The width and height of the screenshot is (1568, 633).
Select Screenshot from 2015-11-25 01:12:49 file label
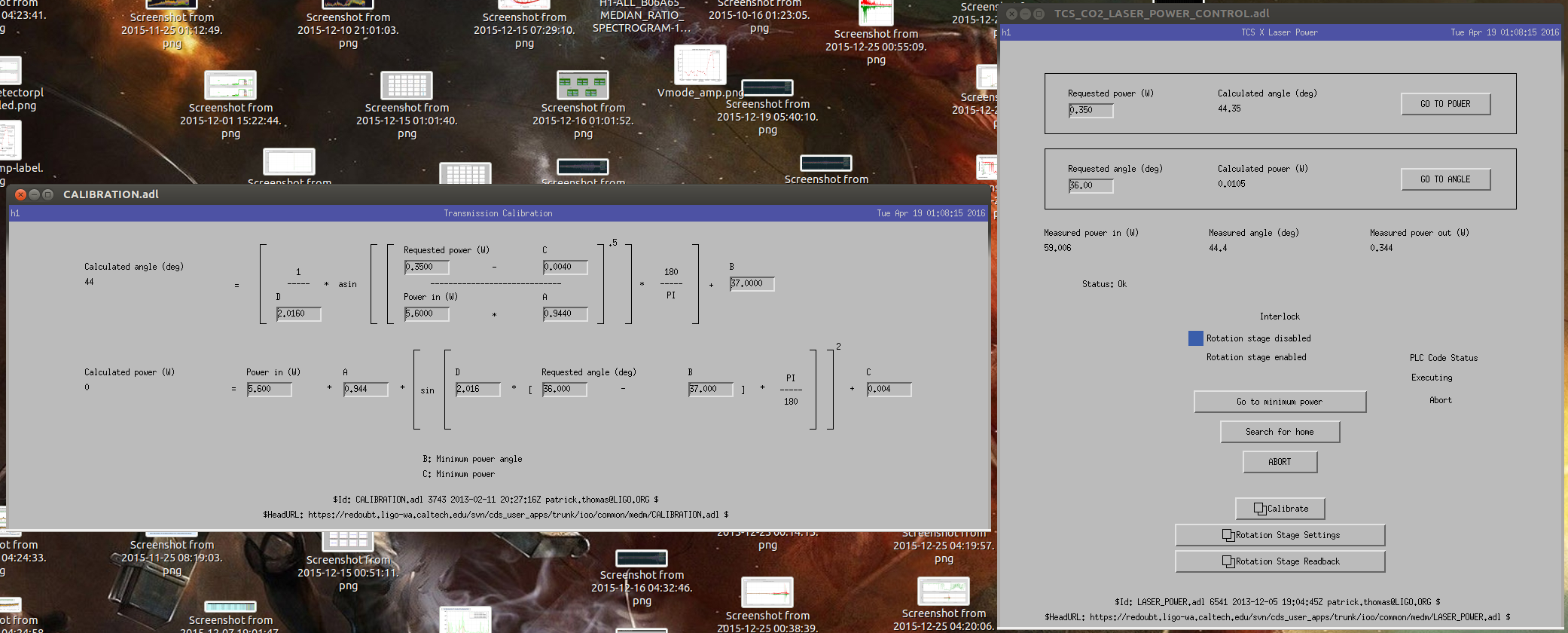pyautogui.click(x=172, y=30)
